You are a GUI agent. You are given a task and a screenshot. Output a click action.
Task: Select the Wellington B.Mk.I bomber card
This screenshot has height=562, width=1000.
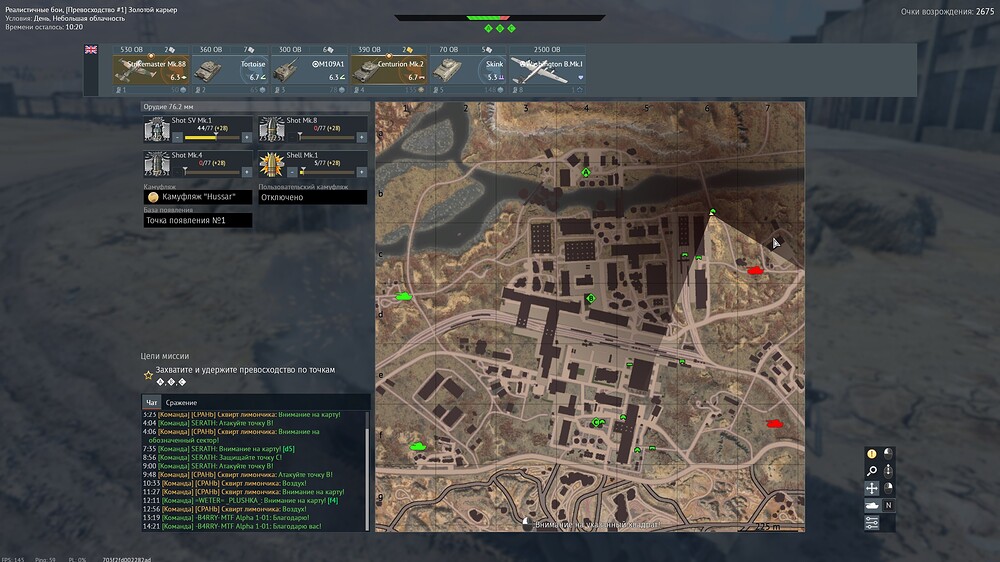coord(547,70)
